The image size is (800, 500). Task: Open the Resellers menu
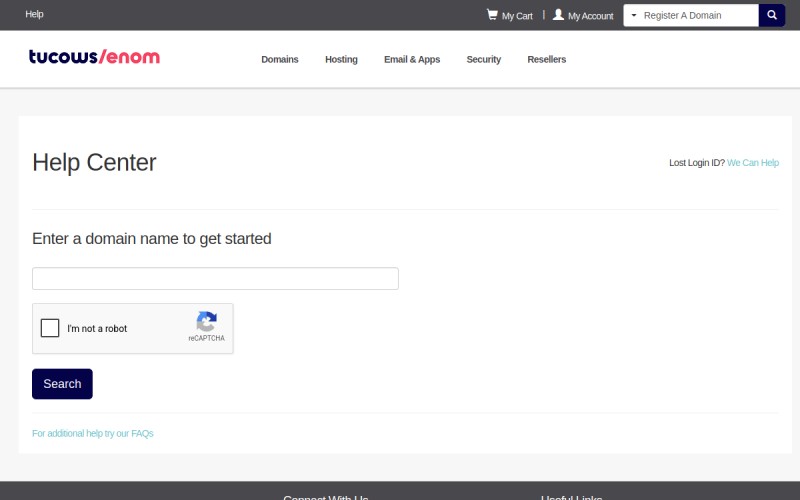coord(546,59)
